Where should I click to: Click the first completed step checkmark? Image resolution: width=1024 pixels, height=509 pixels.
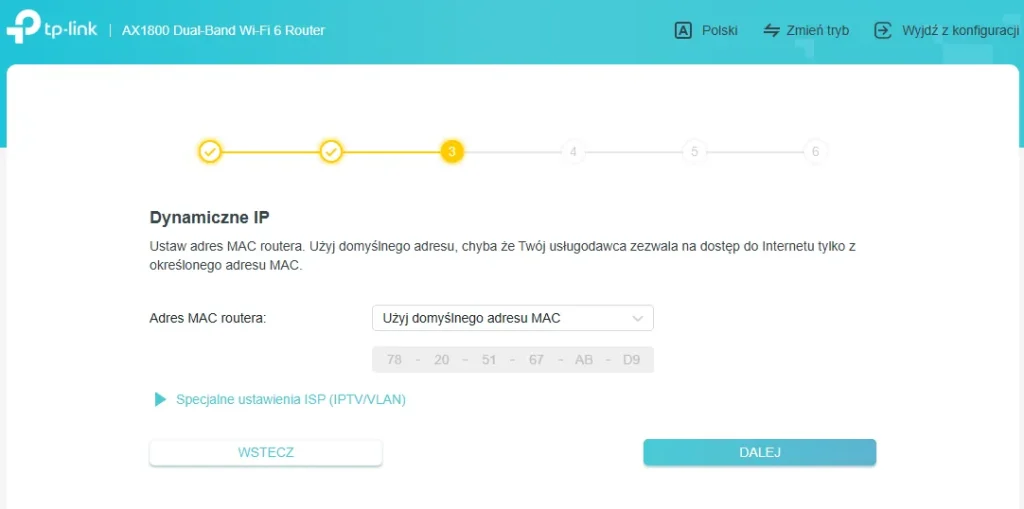click(210, 152)
